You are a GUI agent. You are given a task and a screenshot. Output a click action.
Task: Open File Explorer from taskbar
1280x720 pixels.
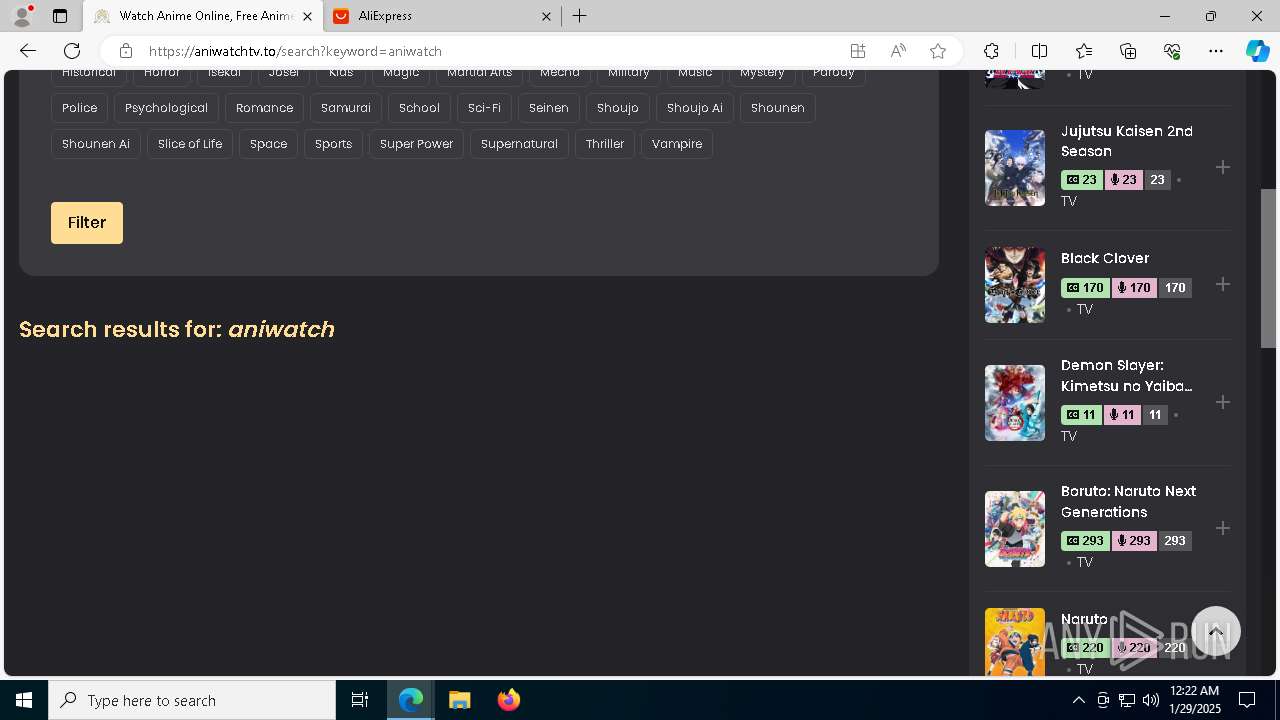(x=460, y=700)
